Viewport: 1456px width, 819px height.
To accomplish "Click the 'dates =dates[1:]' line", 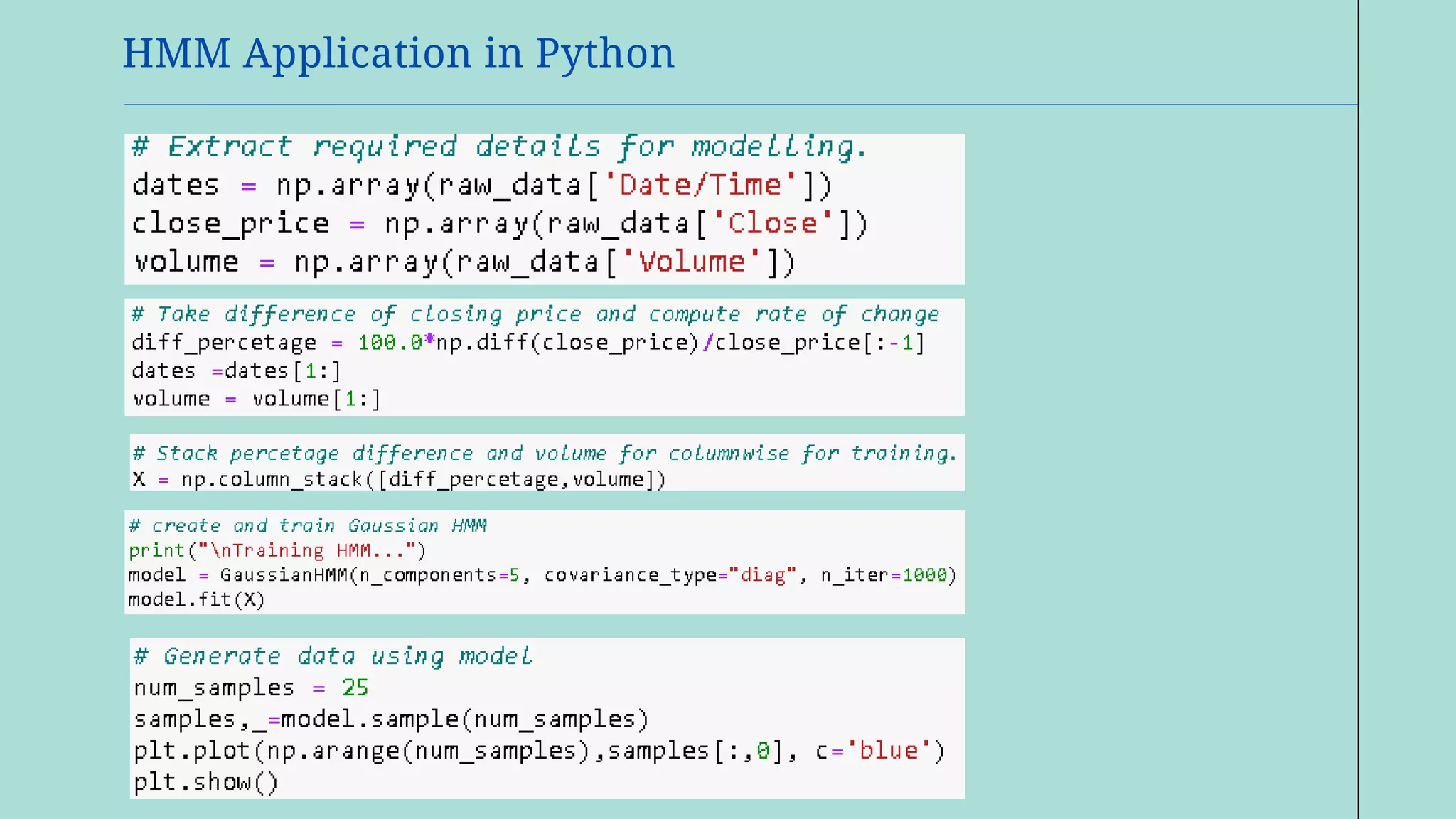I will (237, 371).
